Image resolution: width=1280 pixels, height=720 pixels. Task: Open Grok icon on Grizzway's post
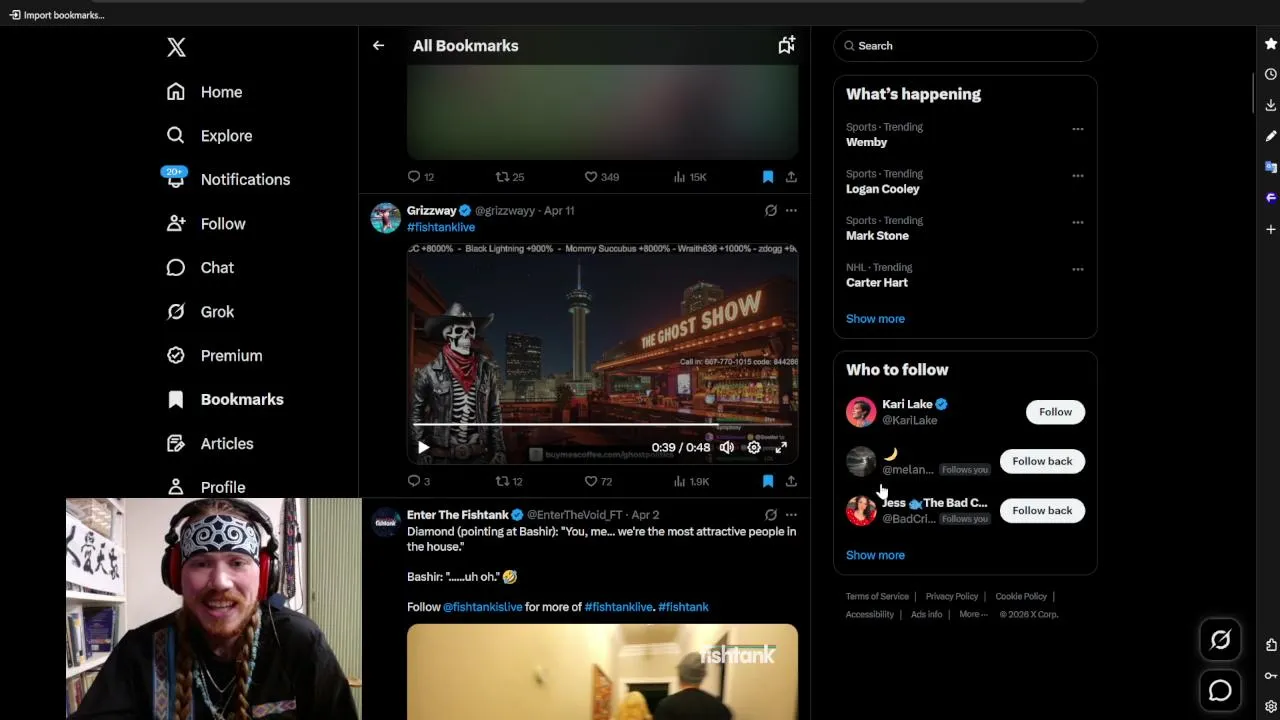point(771,210)
